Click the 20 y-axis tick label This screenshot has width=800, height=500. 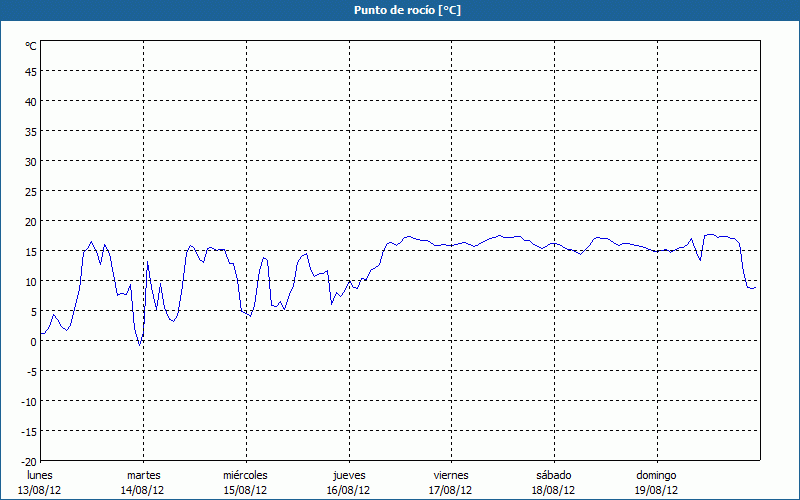coord(30,221)
